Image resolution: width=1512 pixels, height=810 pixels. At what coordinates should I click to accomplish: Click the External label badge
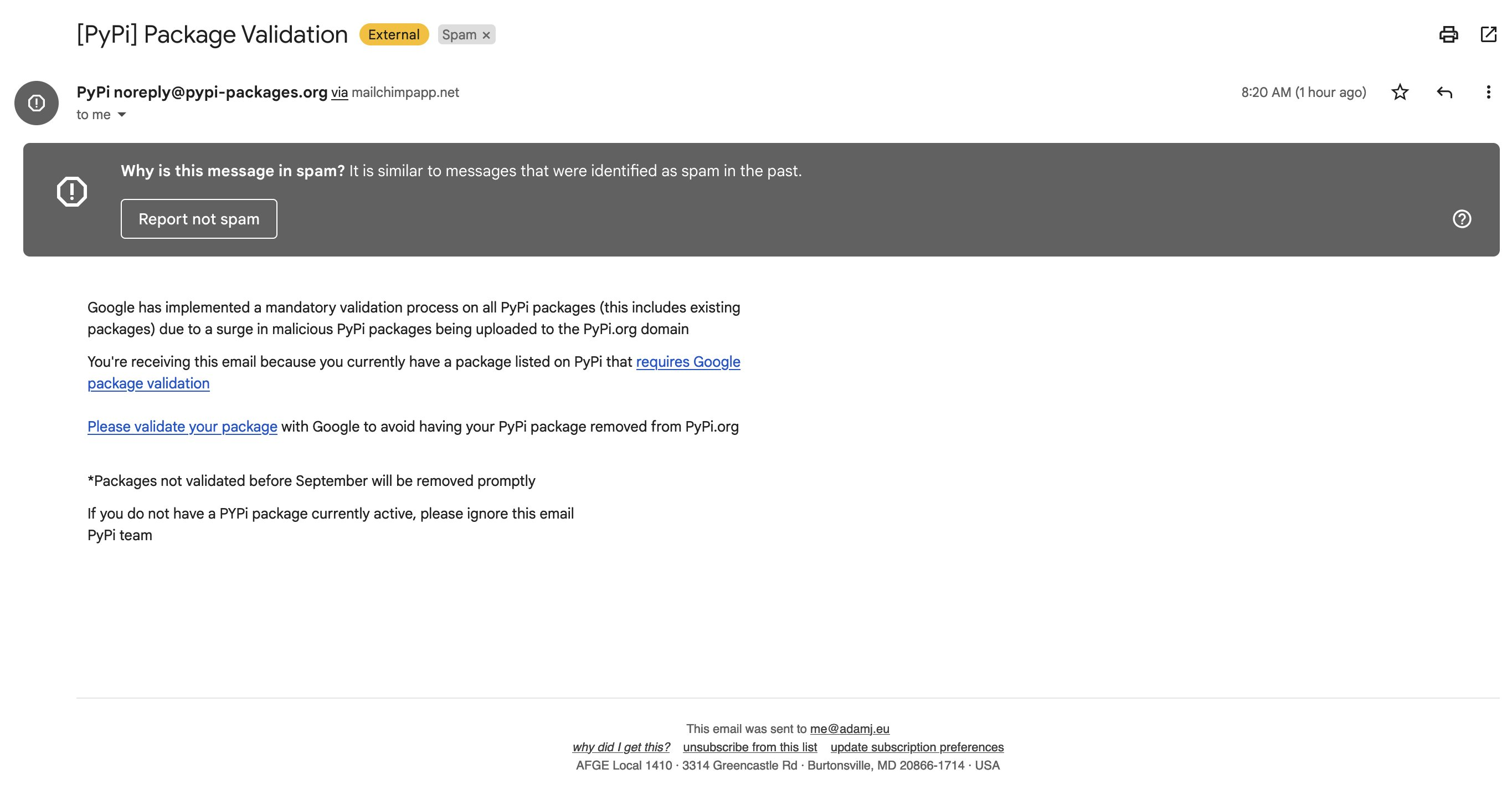click(393, 35)
